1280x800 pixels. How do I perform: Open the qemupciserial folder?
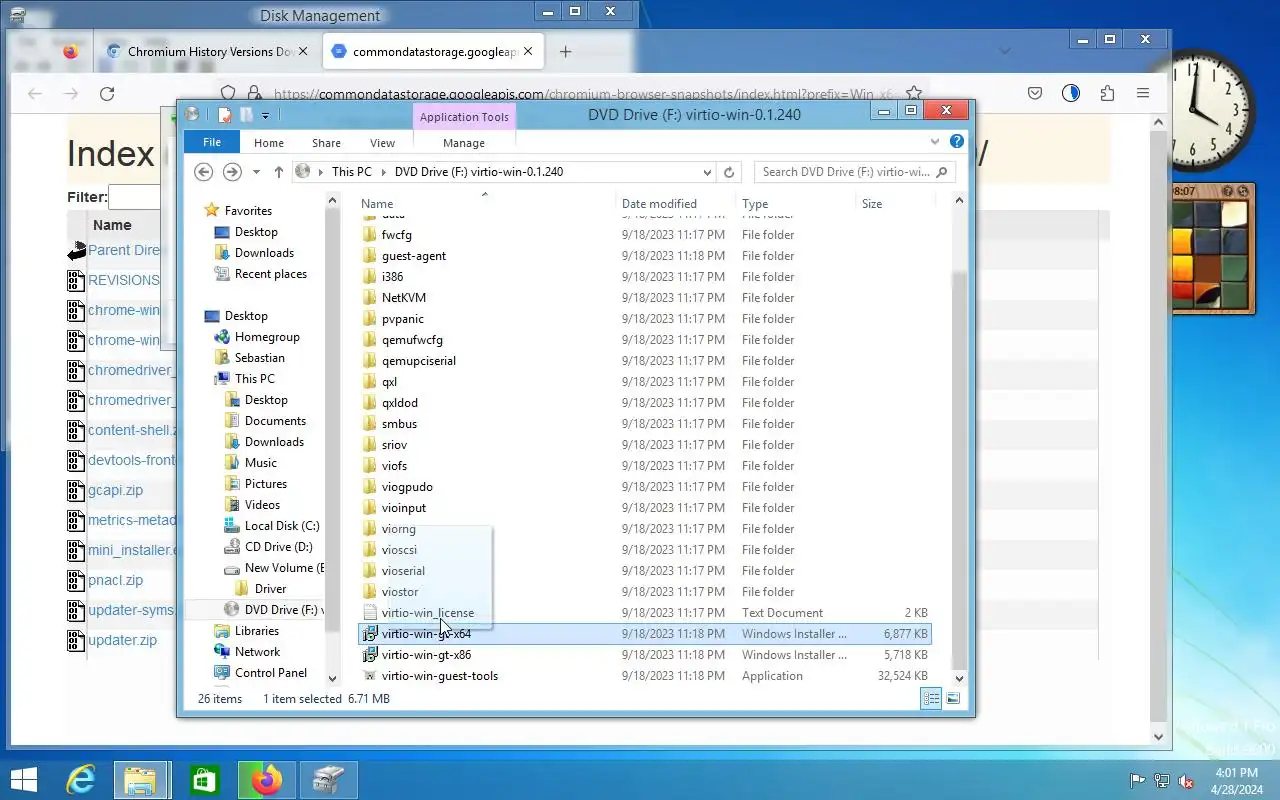click(x=418, y=361)
